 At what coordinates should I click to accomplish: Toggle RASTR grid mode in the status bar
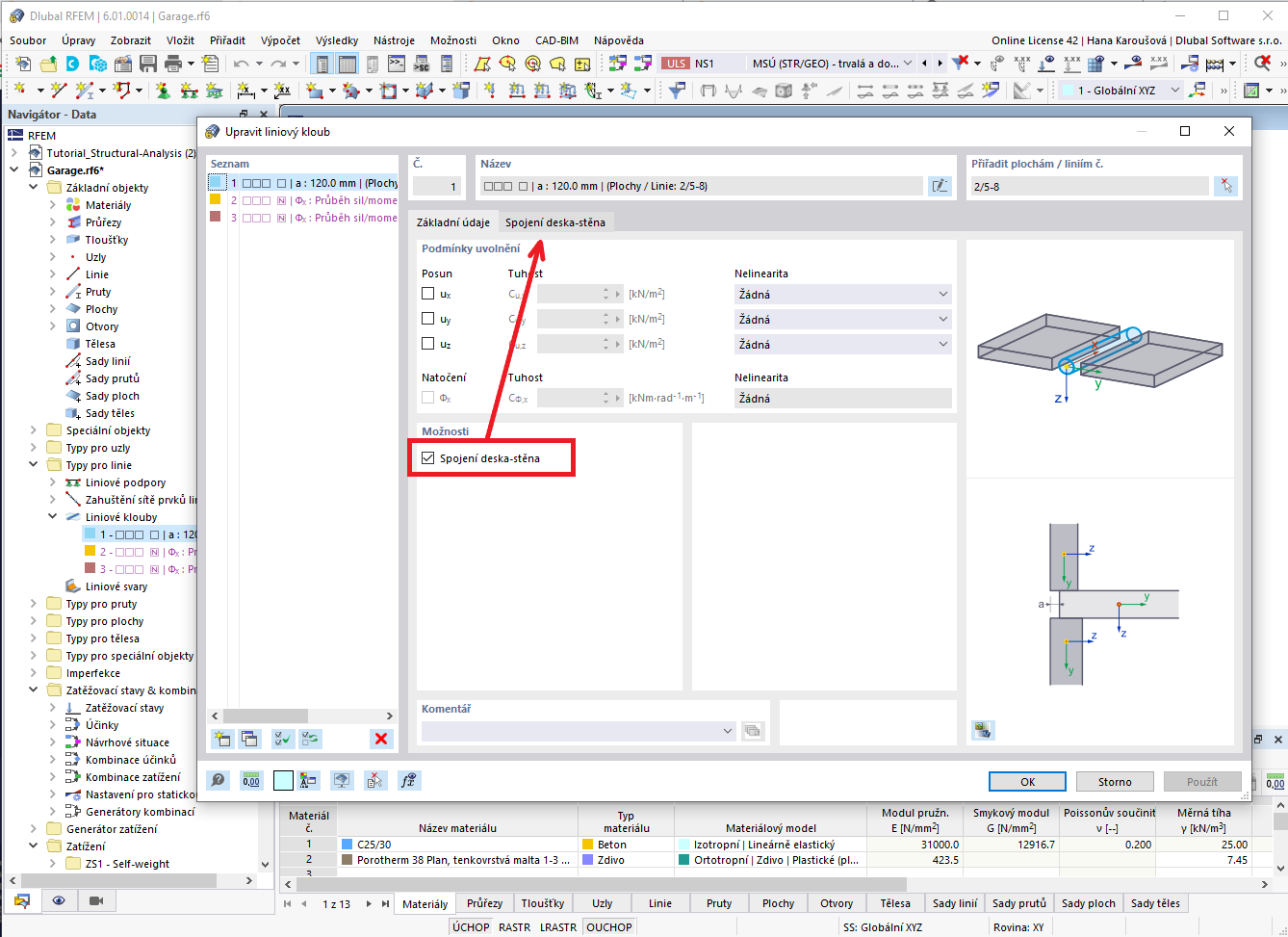tap(515, 927)
